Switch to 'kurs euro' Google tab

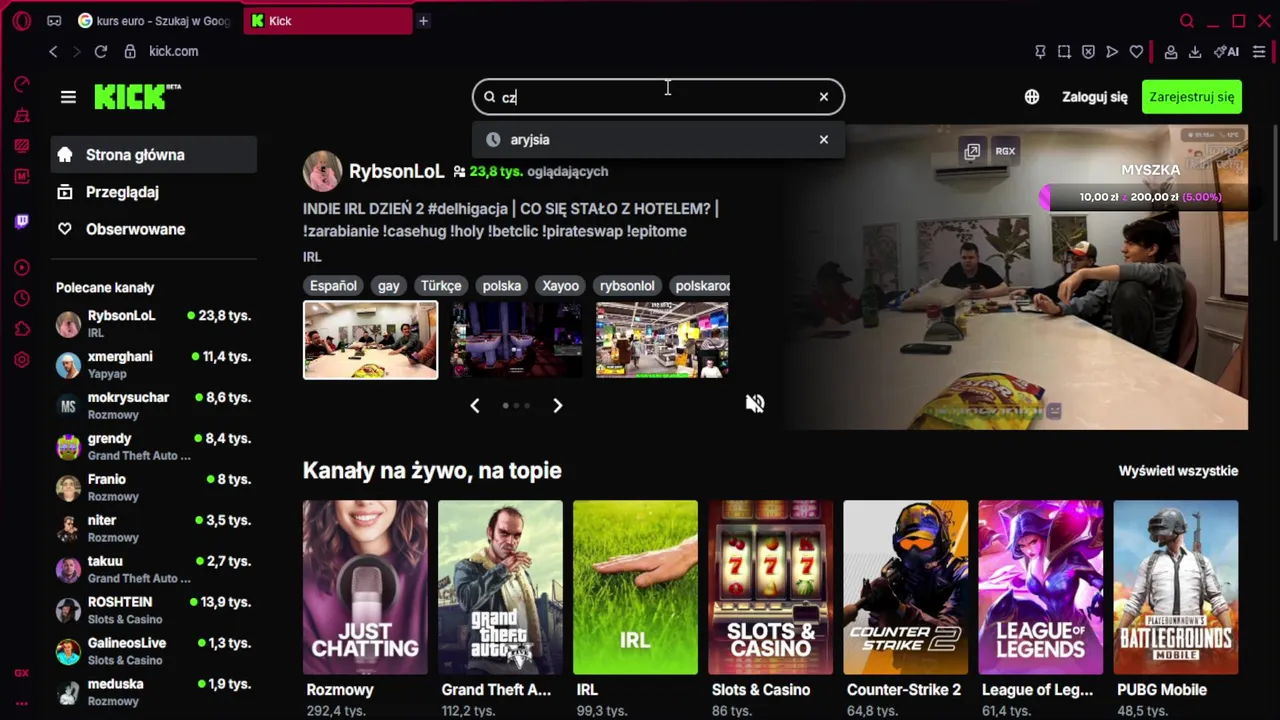[155, 21]
